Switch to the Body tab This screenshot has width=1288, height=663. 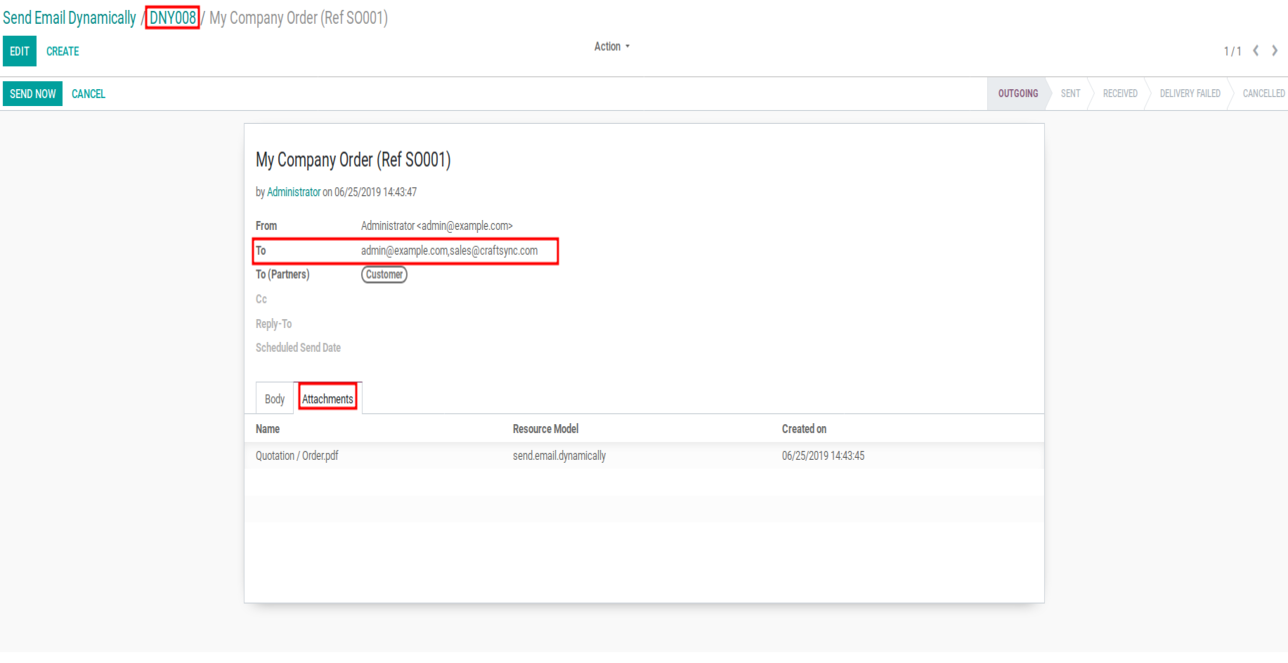point(274,399)
